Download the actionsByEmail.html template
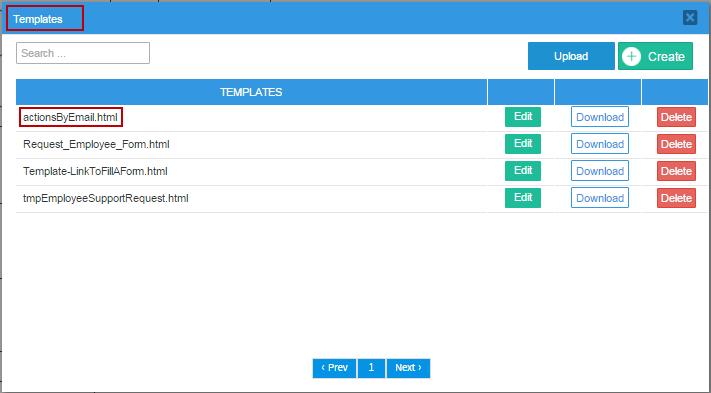Viewport: 711px width, 393px height. 600,117
